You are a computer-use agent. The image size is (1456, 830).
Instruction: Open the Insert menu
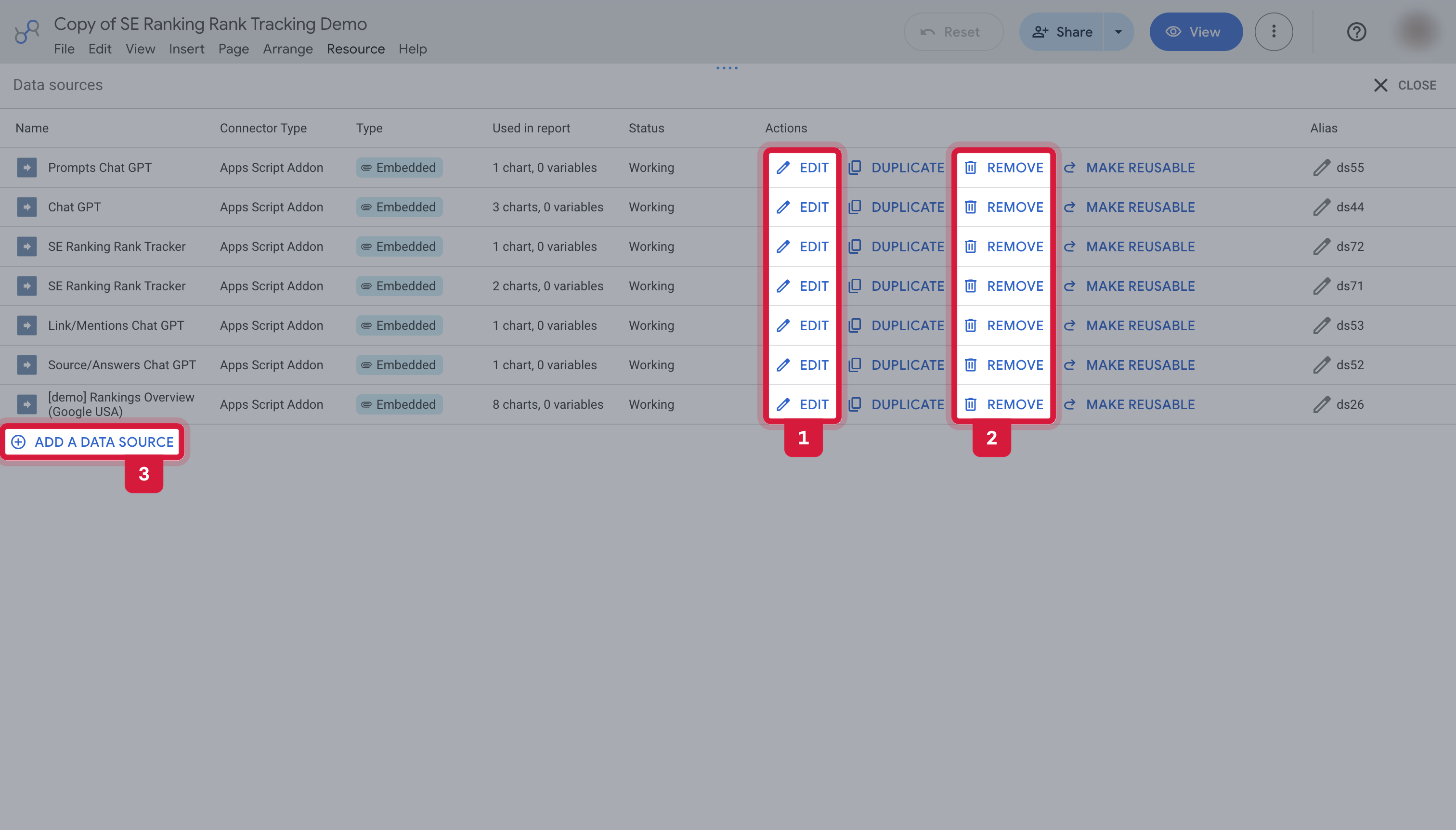pos(186,49)
